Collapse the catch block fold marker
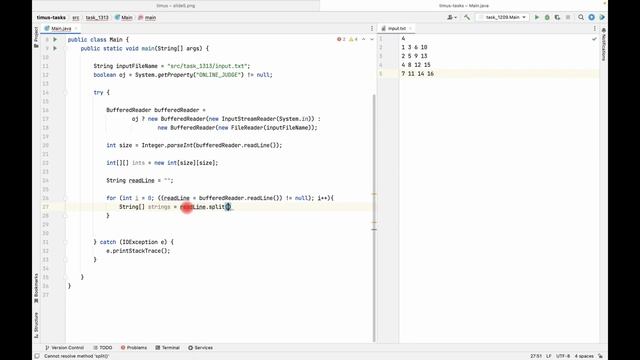640x360 pixels. click(65, 242)
